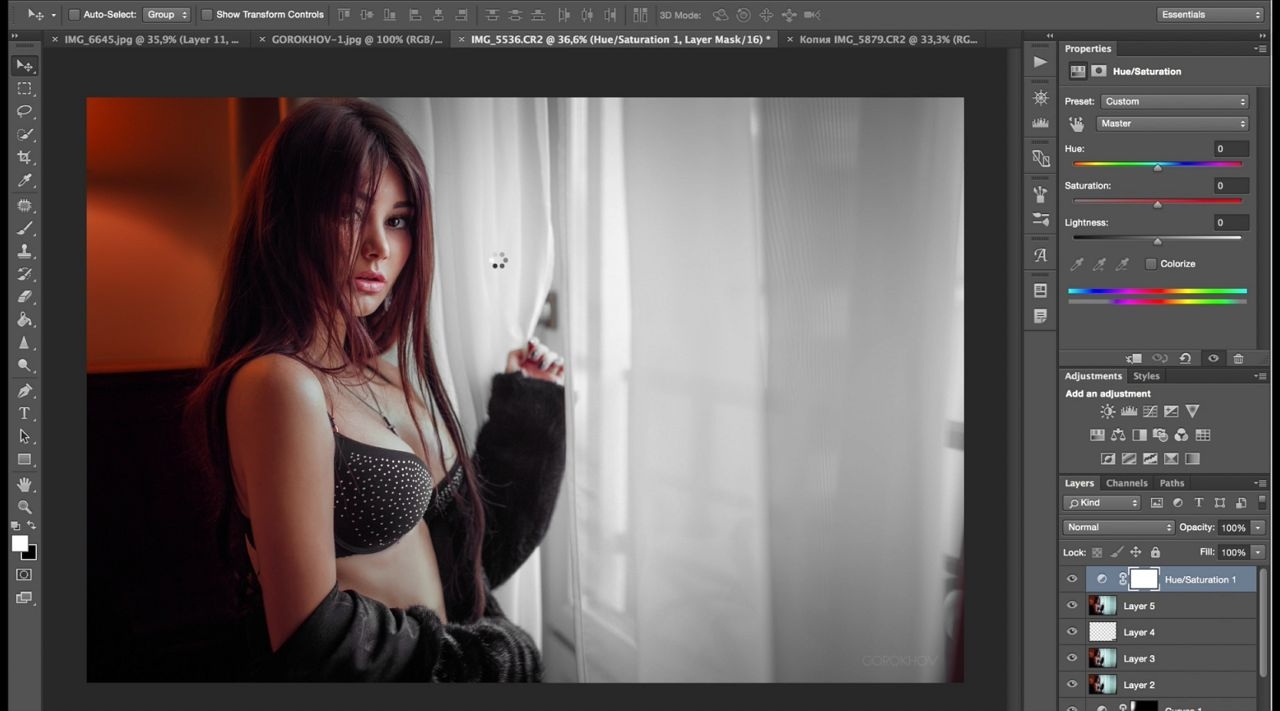Select the Crop tool
This screenshot has height=711, width=1280.
click(x=25, y=157)
